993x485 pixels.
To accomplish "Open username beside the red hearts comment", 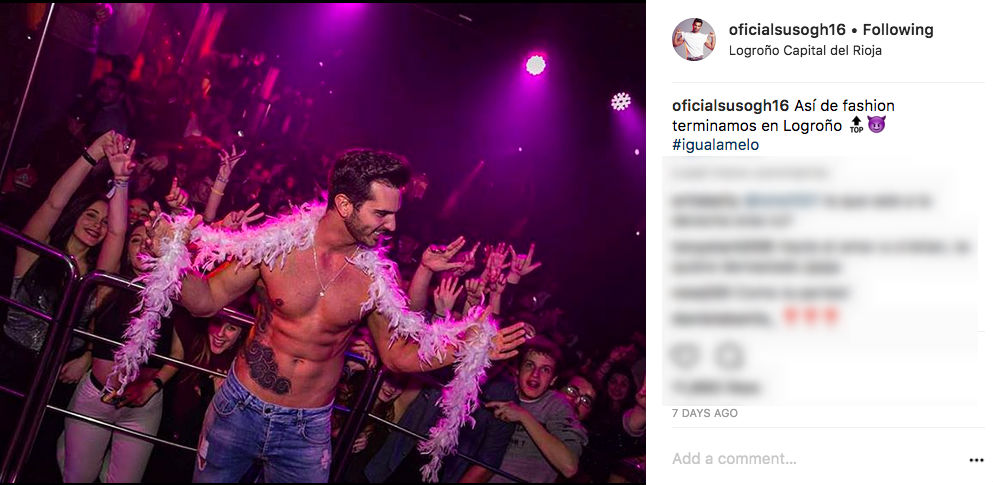I will pos(722,319).
